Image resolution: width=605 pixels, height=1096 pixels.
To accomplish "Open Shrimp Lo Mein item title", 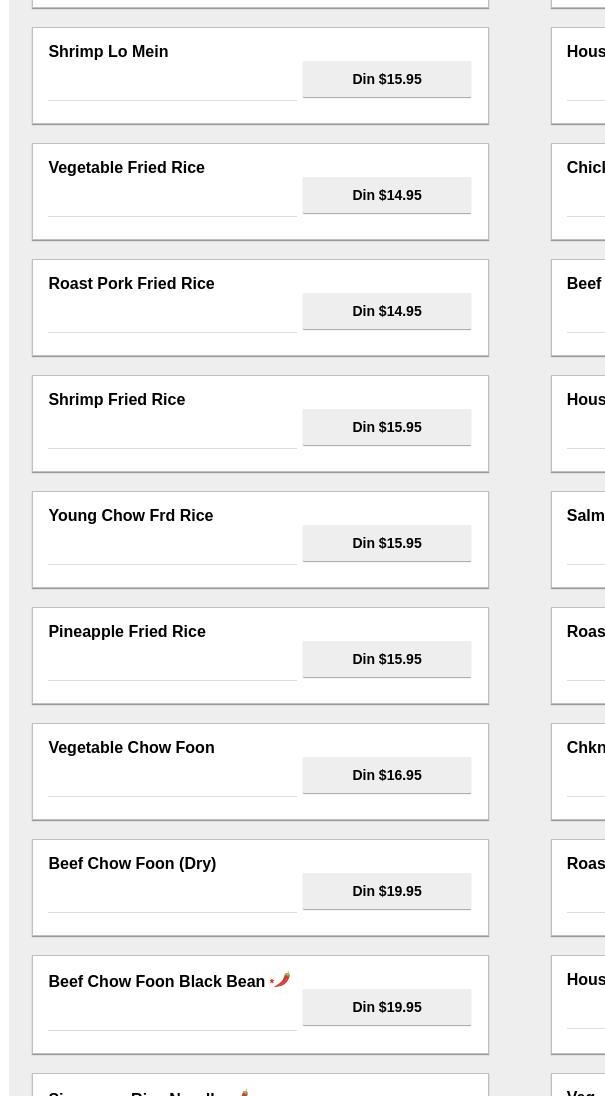I will (x=108, y=52).
